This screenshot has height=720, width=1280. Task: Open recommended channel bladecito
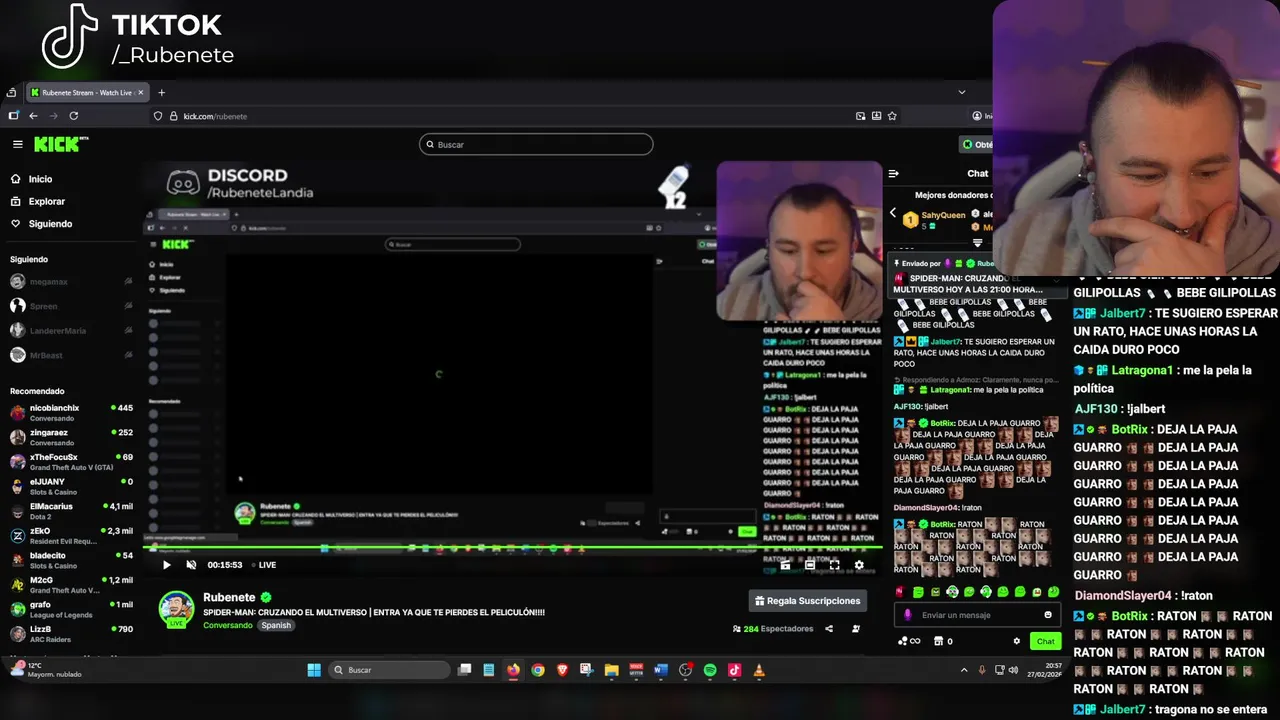(70, 560)
